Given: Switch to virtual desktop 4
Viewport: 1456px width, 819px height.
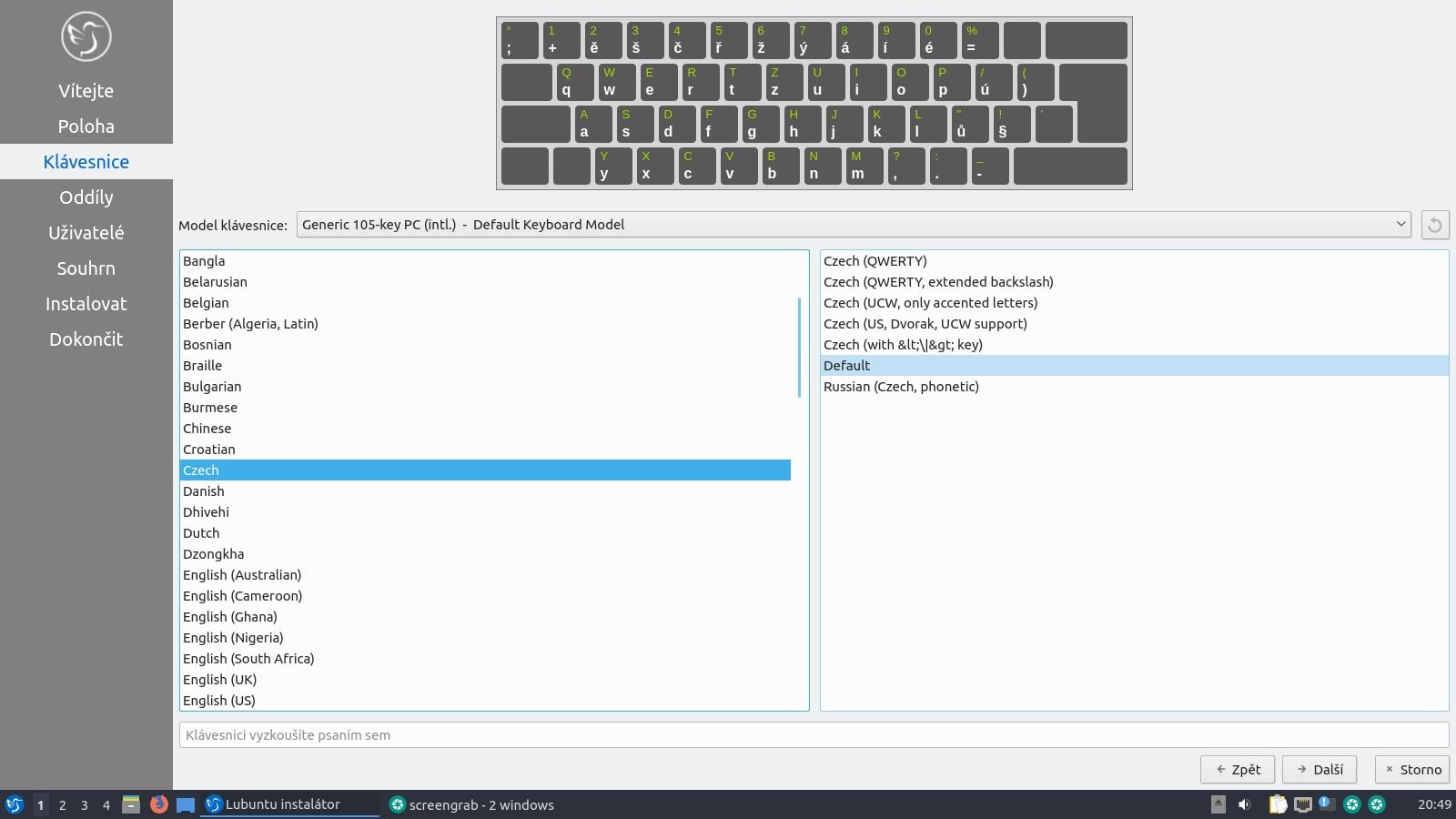Looking at the screenshot, I should tap(106, 805).
